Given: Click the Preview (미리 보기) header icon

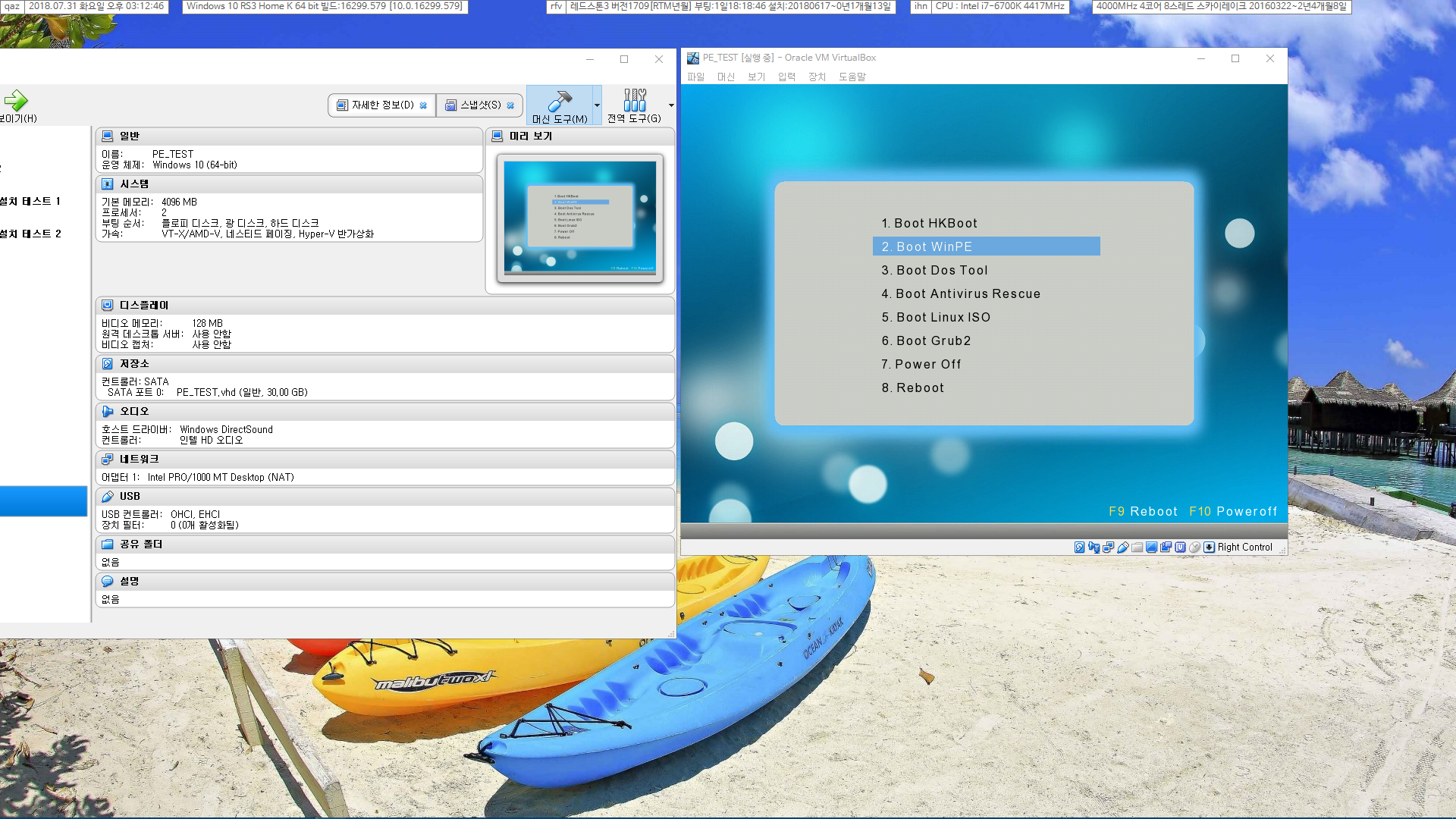Looking at the screenshot, I should tap(497, 136).
